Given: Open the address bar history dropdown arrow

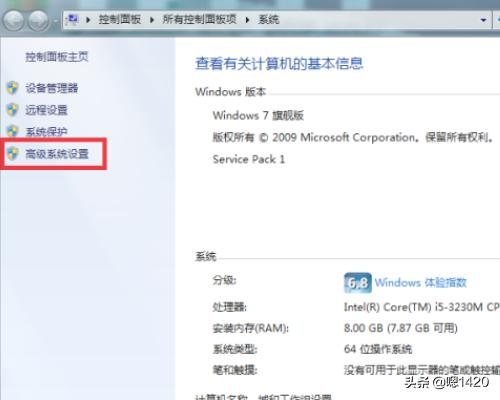Looking at the screenshot, I should 484,20.
